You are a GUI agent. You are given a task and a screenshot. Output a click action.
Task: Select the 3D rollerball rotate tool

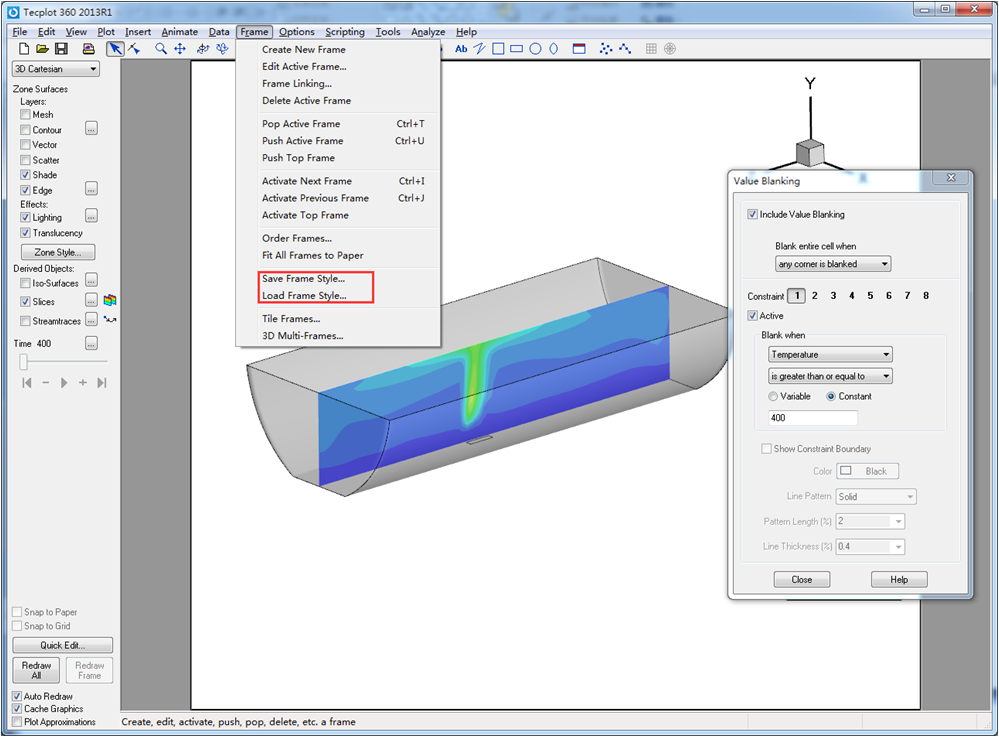click(x=222, y=49)
